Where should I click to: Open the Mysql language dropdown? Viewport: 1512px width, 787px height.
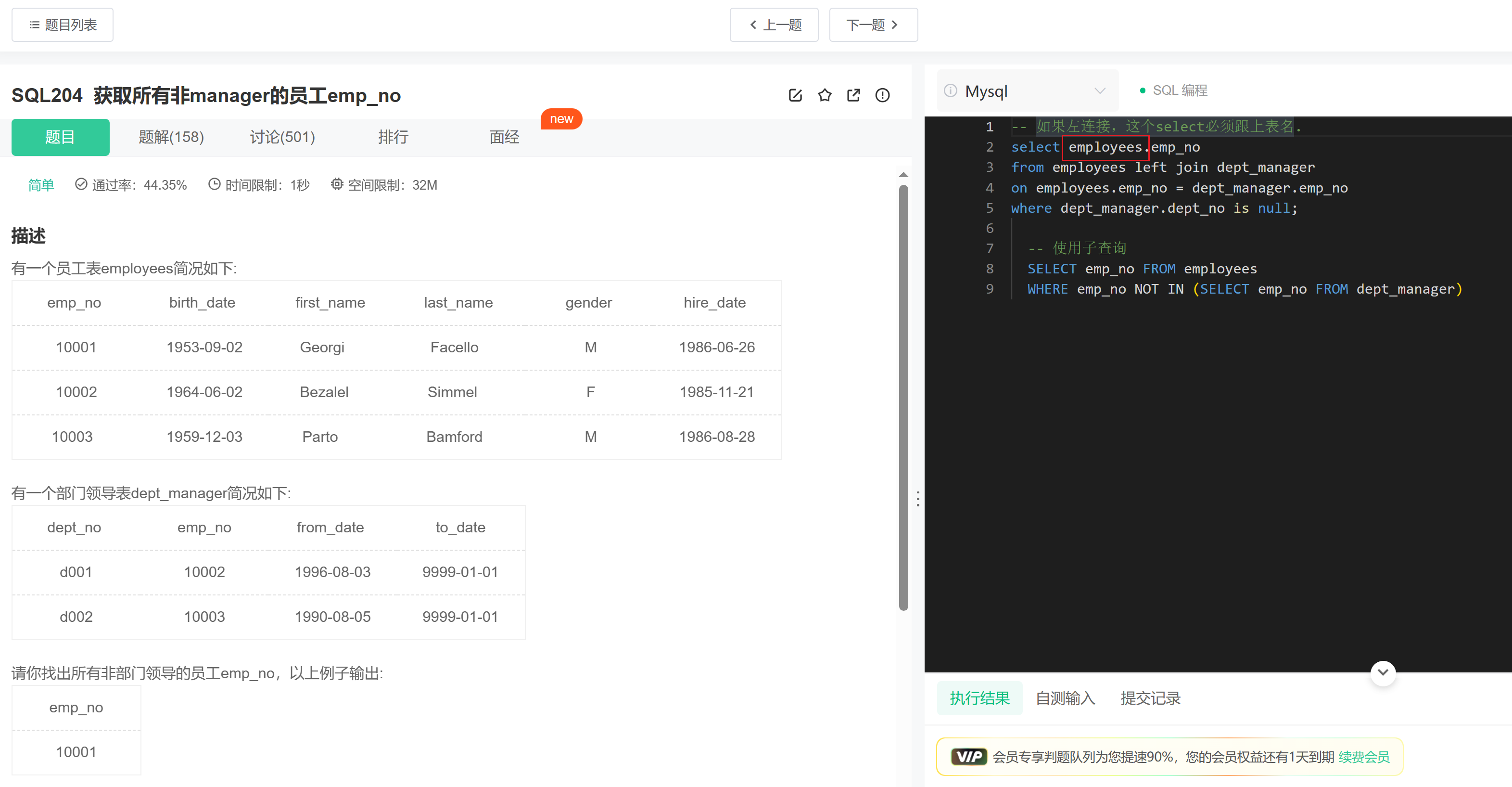1028,91
